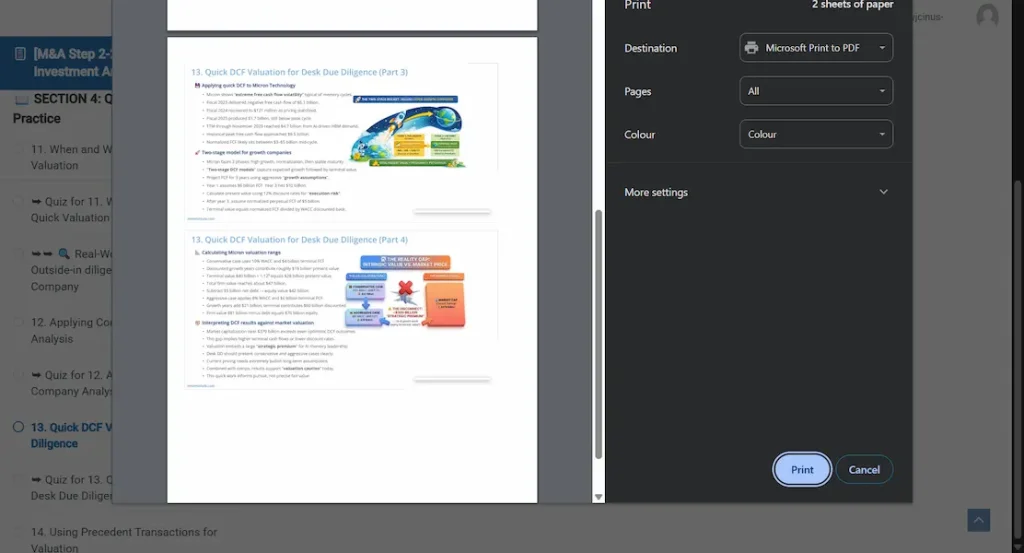Open the Destination dropdown
1024x553 pixels.
[816, 48]
